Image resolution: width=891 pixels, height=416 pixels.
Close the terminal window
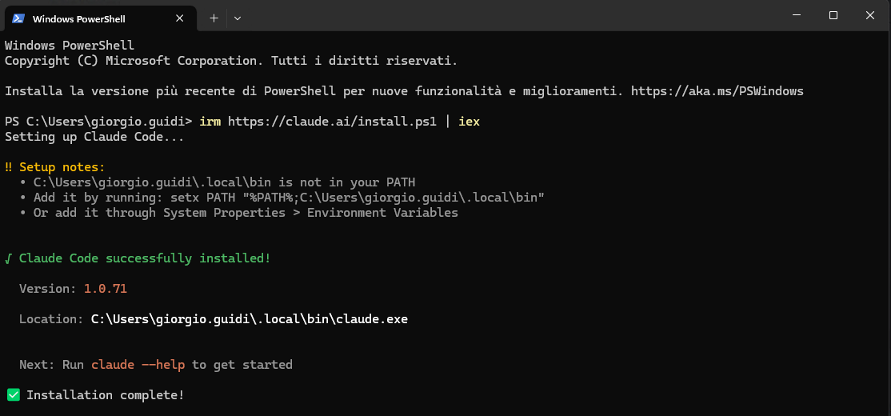coord(870,16)
